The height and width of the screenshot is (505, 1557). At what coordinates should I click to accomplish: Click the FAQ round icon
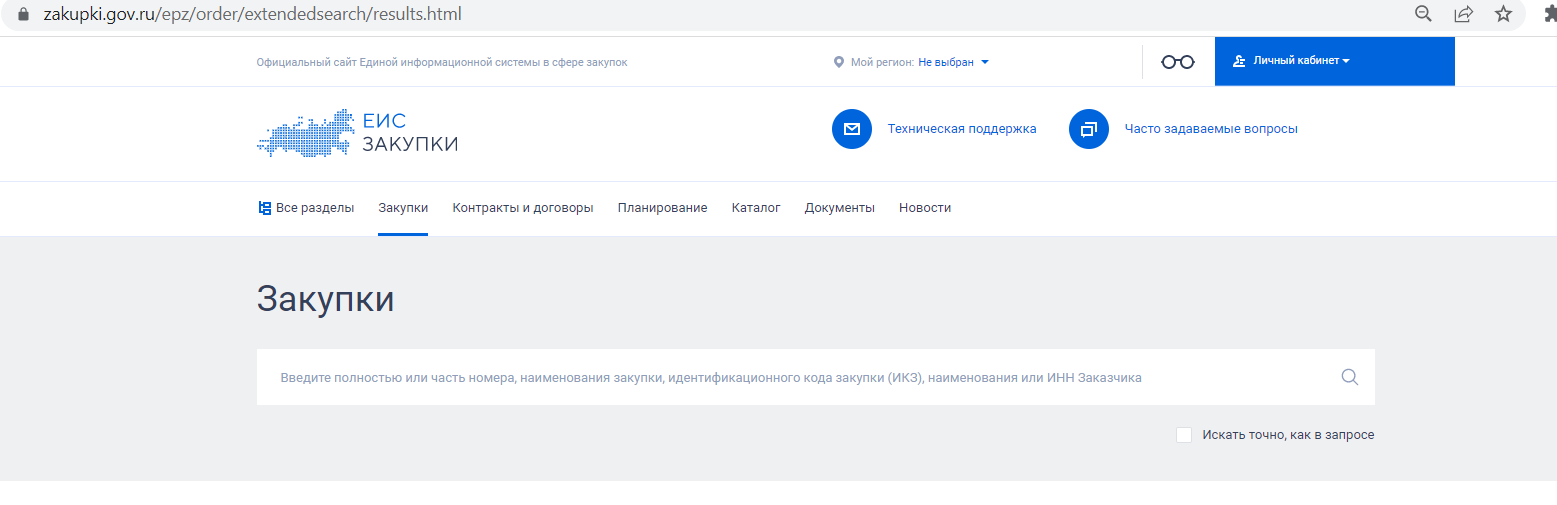coord(1089,129)
